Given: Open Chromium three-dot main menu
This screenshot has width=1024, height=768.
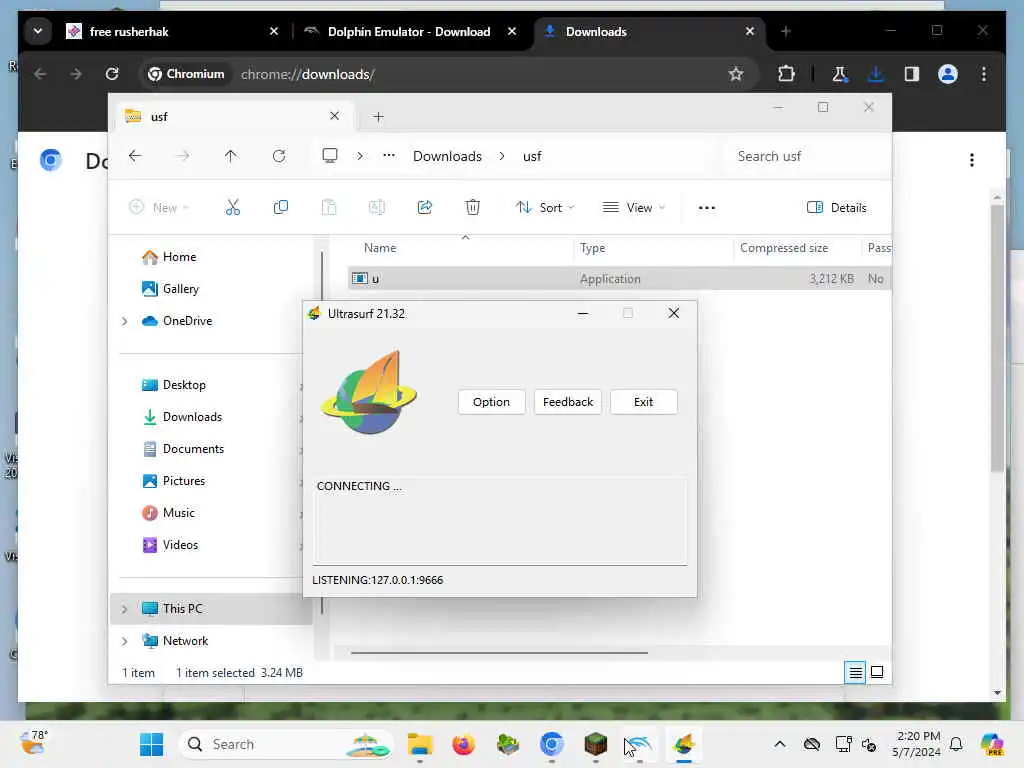Looking at the screenshot, I should pyautogui.click(x=984, y=74).
